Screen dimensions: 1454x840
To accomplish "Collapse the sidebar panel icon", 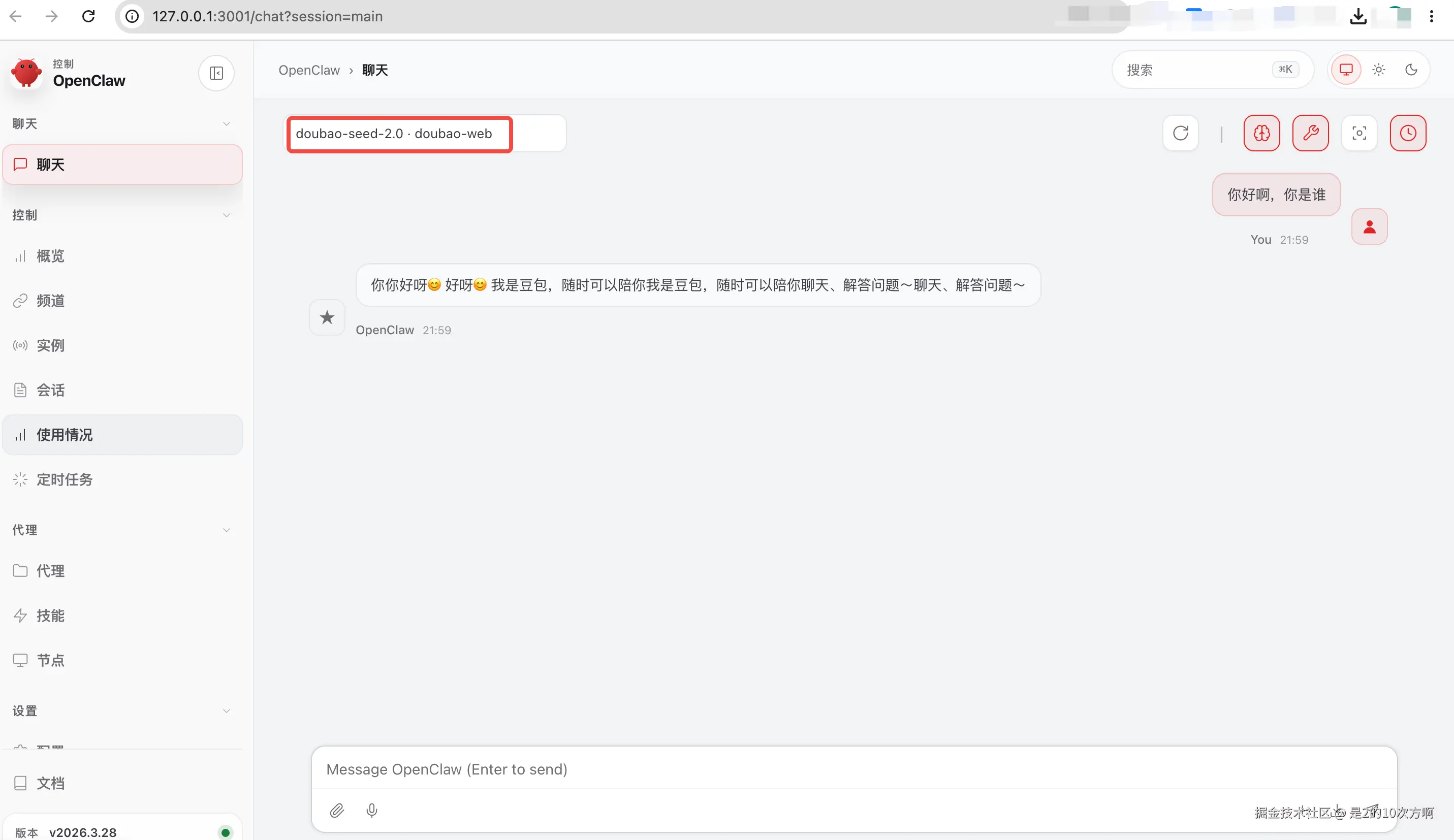I will coord(216,73).
